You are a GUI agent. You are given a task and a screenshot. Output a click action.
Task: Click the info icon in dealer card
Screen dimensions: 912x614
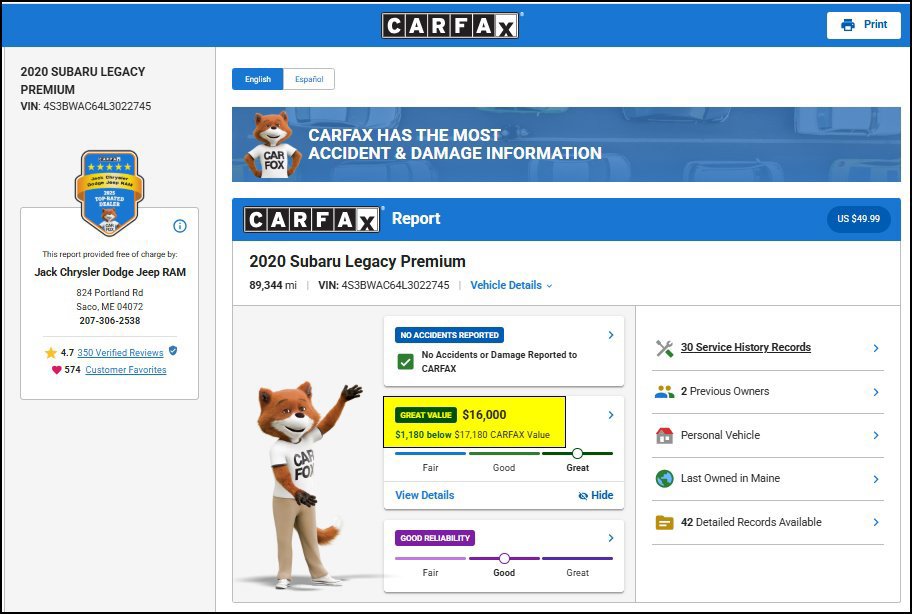coord(180,226)
